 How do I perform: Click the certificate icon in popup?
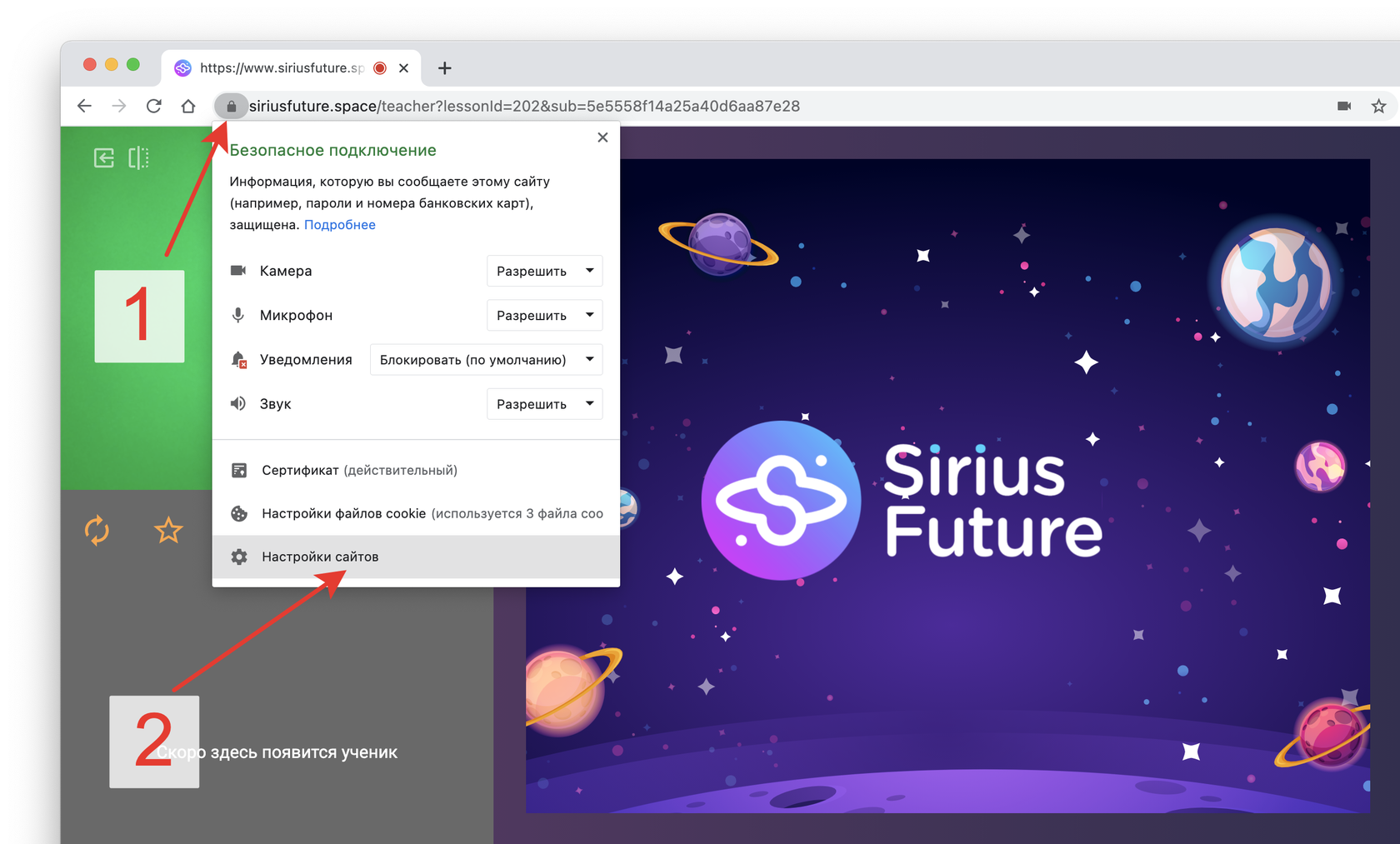tap(239, 470)
